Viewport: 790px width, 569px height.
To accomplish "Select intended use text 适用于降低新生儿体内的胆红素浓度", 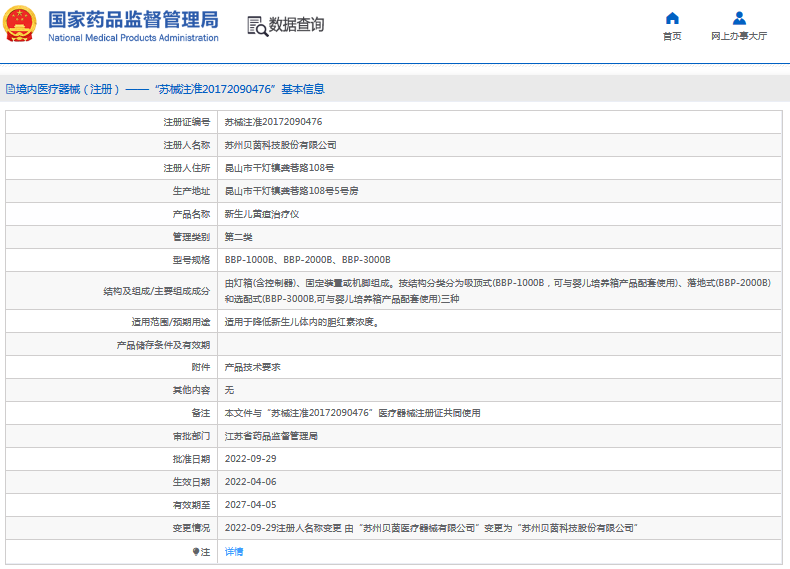I will [x=301, y=322].
